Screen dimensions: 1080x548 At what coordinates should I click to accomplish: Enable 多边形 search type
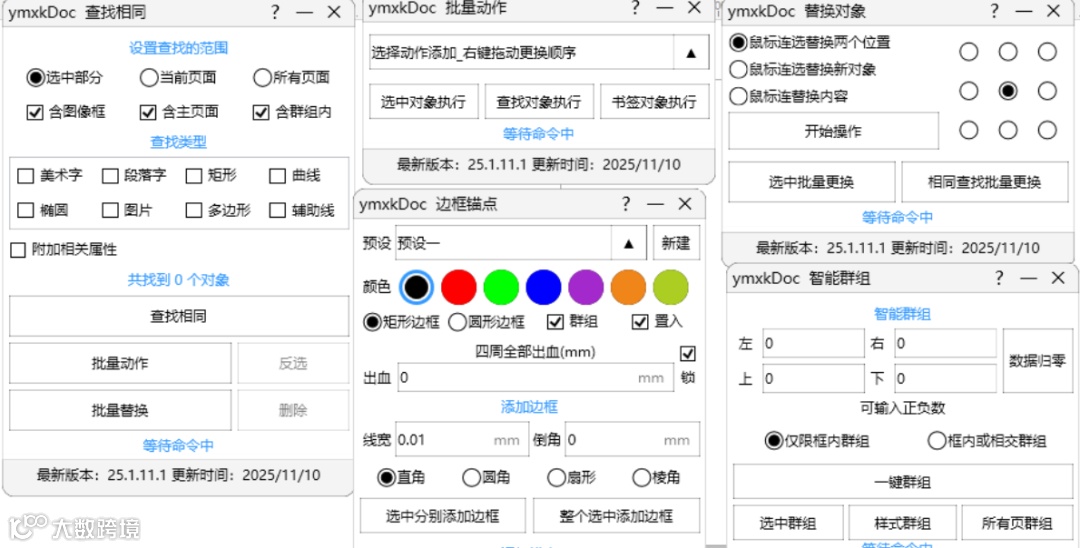pyautogui.click(x=218, y=210)
